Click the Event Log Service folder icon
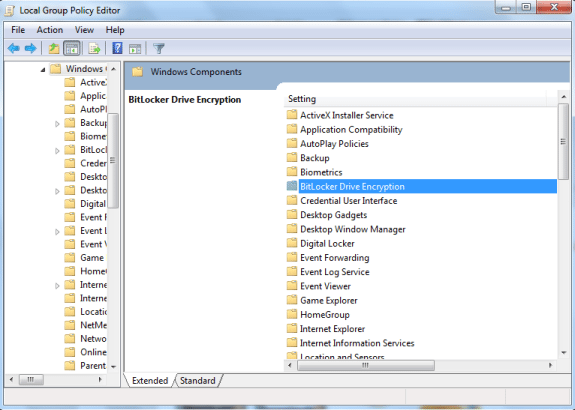The height and width of the screenshot is (410, 575). coord(292,272)
